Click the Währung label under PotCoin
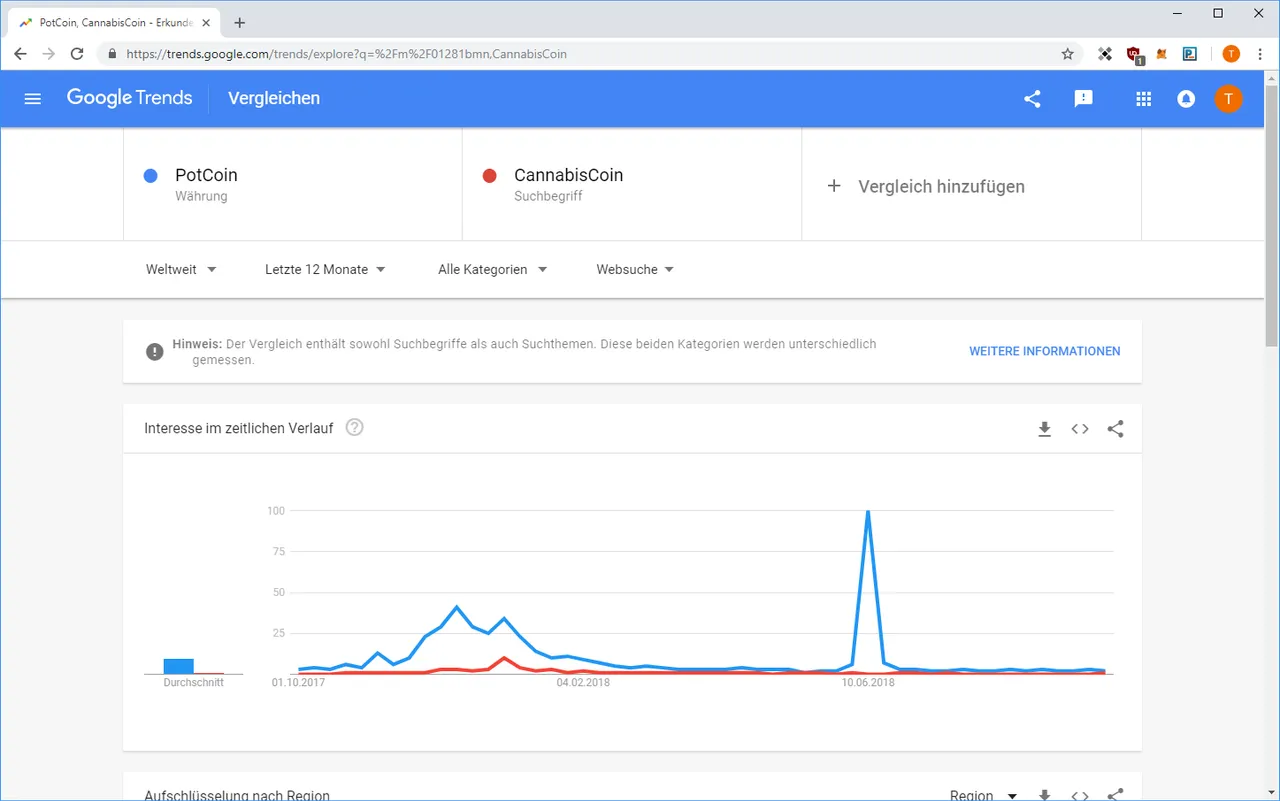Screen dimensions: 1280x801 point(201,196)
